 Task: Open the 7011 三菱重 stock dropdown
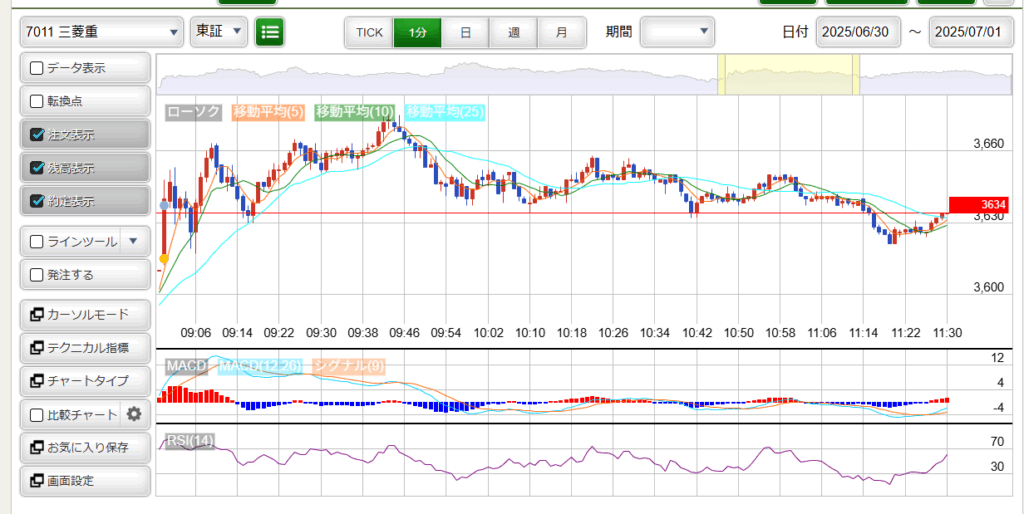pyautogui.click(x=101, y=31)
